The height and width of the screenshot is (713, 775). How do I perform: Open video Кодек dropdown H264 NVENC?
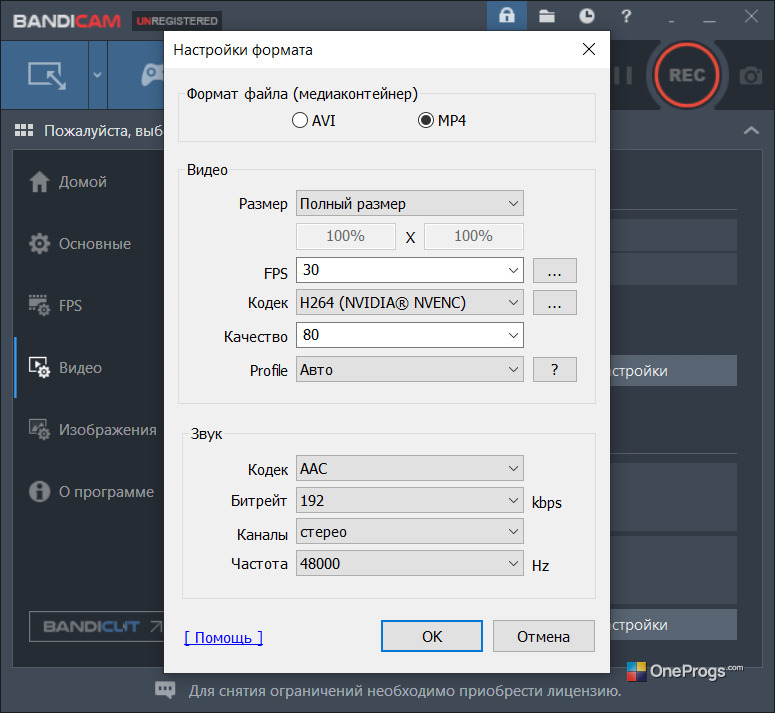pos(410,302)
